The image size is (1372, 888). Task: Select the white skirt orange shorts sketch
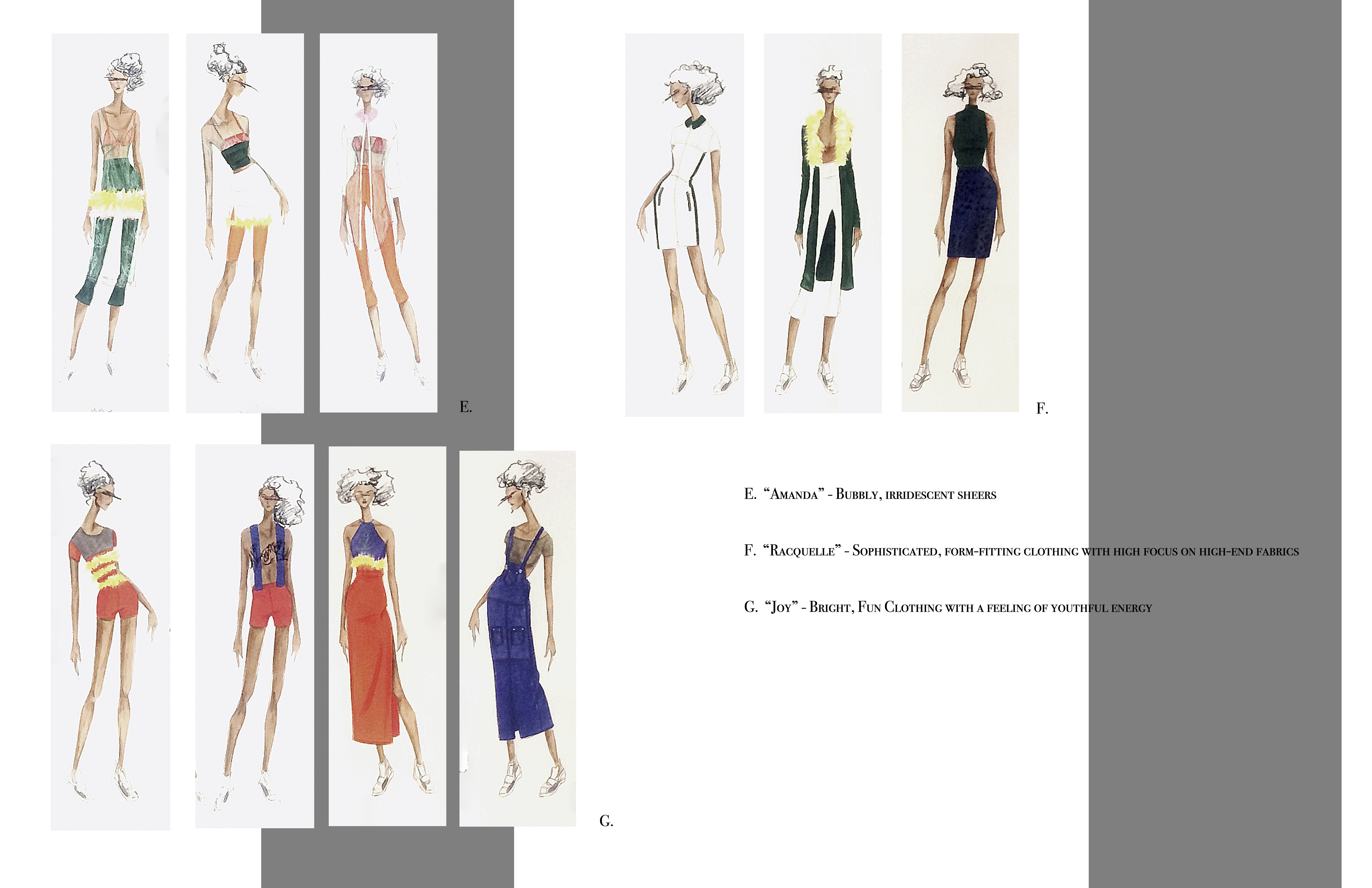[245, 223]
